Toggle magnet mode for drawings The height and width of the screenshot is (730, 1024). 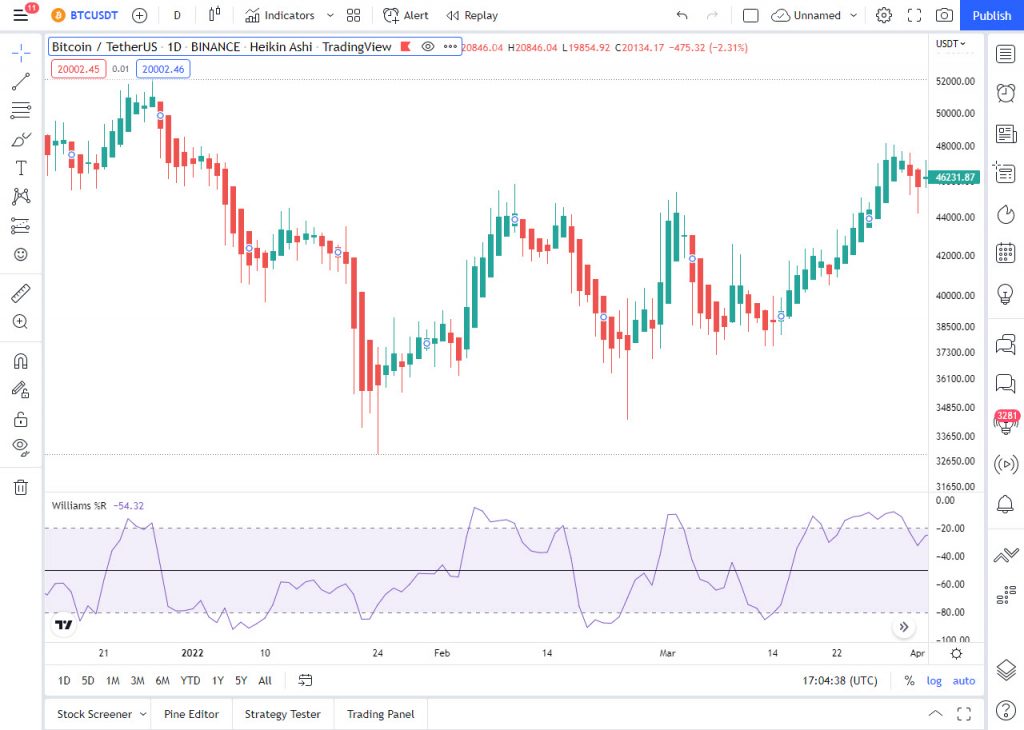(21, 361)
